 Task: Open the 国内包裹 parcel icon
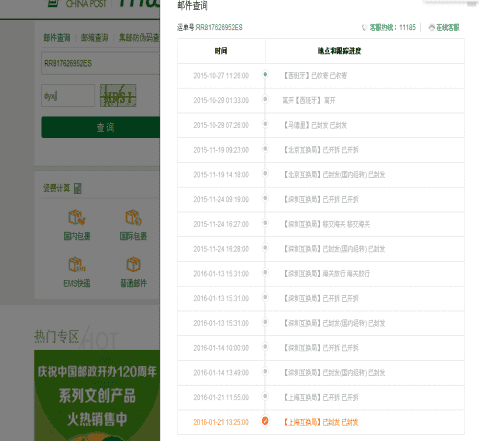[77, 218]
